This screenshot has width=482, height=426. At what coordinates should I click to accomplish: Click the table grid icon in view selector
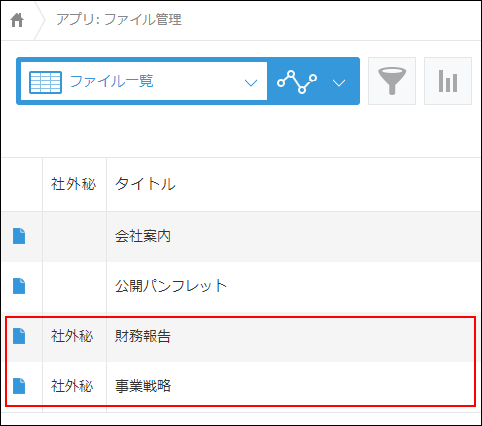click(45, 82)
